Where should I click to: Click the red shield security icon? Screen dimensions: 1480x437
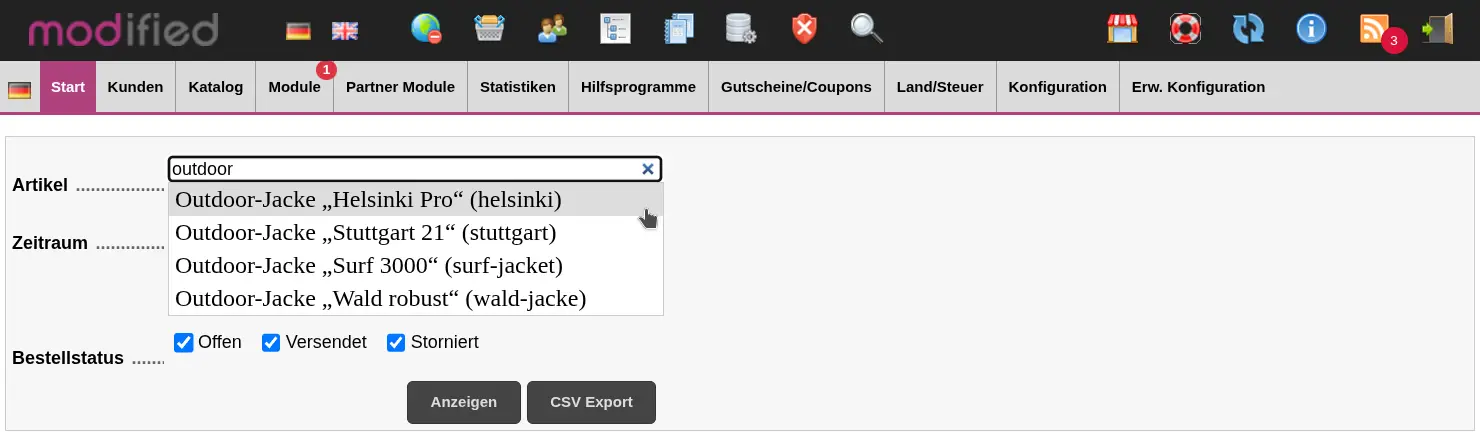(x=804, y=29)
